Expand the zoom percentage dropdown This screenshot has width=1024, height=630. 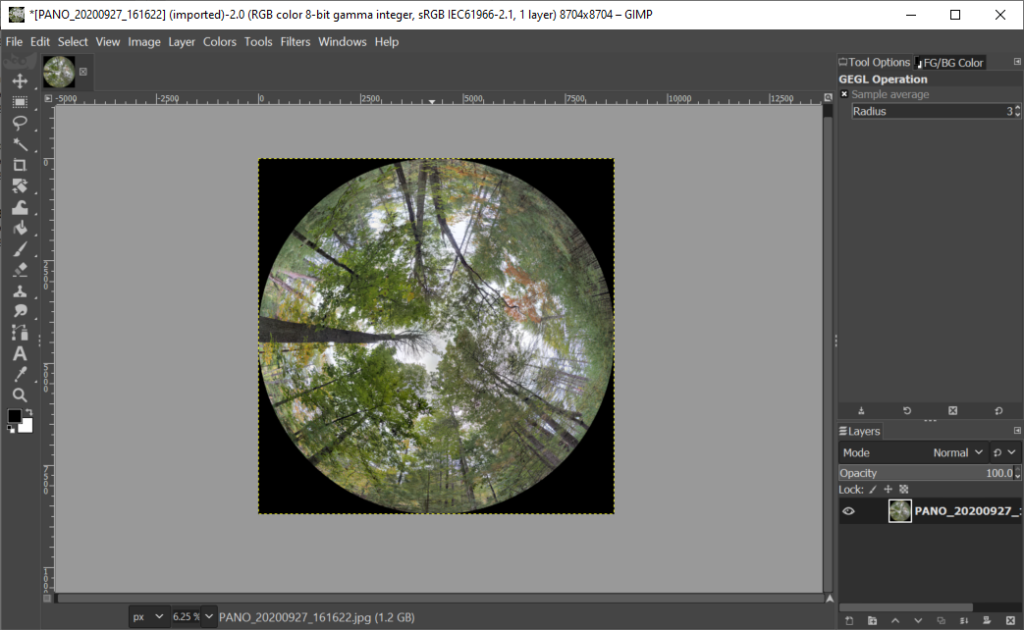[209, 617]
